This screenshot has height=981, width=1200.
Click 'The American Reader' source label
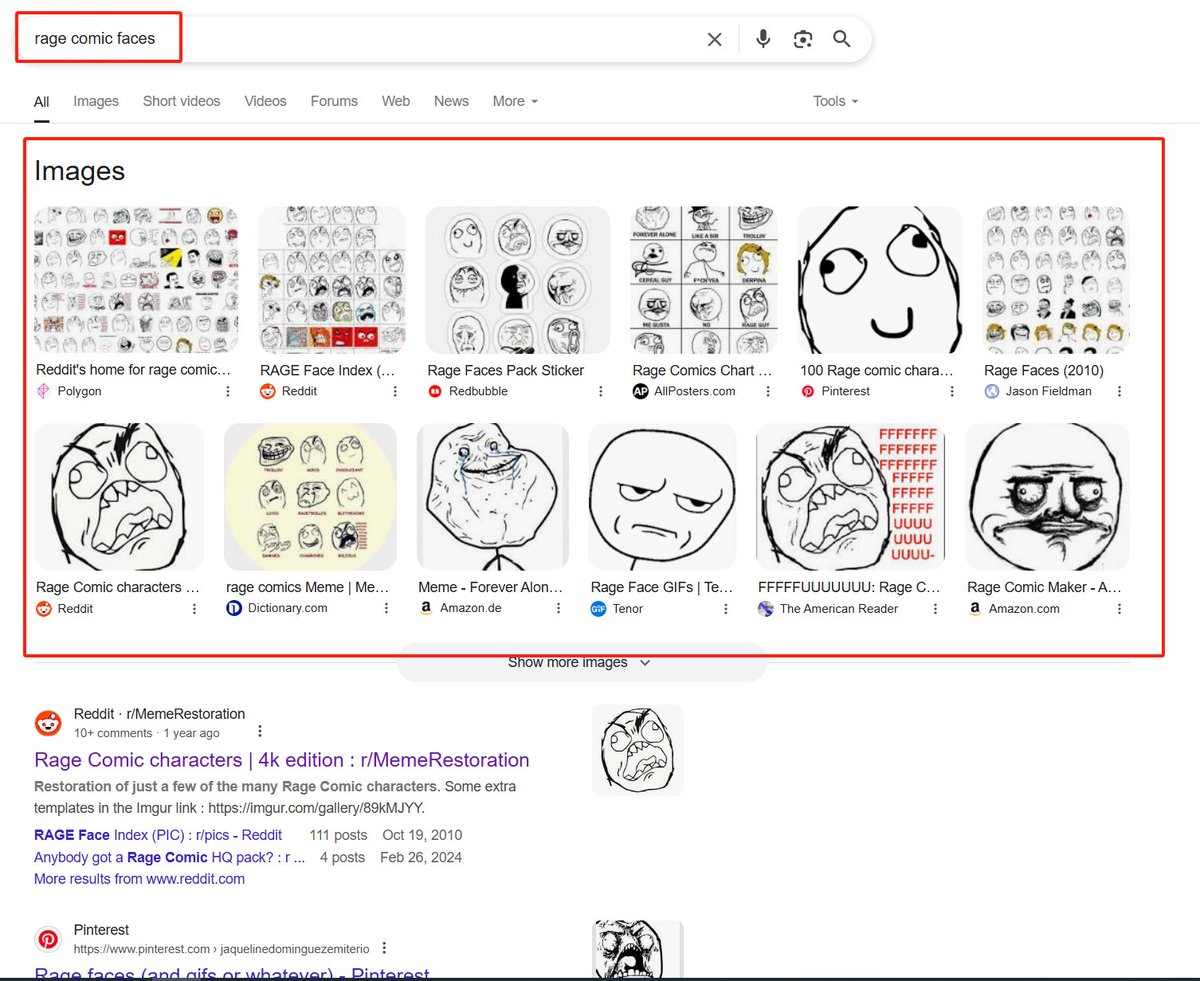tap(839, 608)
